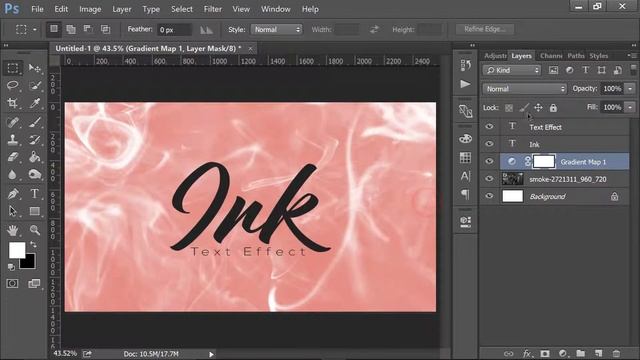Open the Filter menu
640x360 pixels.
point(213,9)
